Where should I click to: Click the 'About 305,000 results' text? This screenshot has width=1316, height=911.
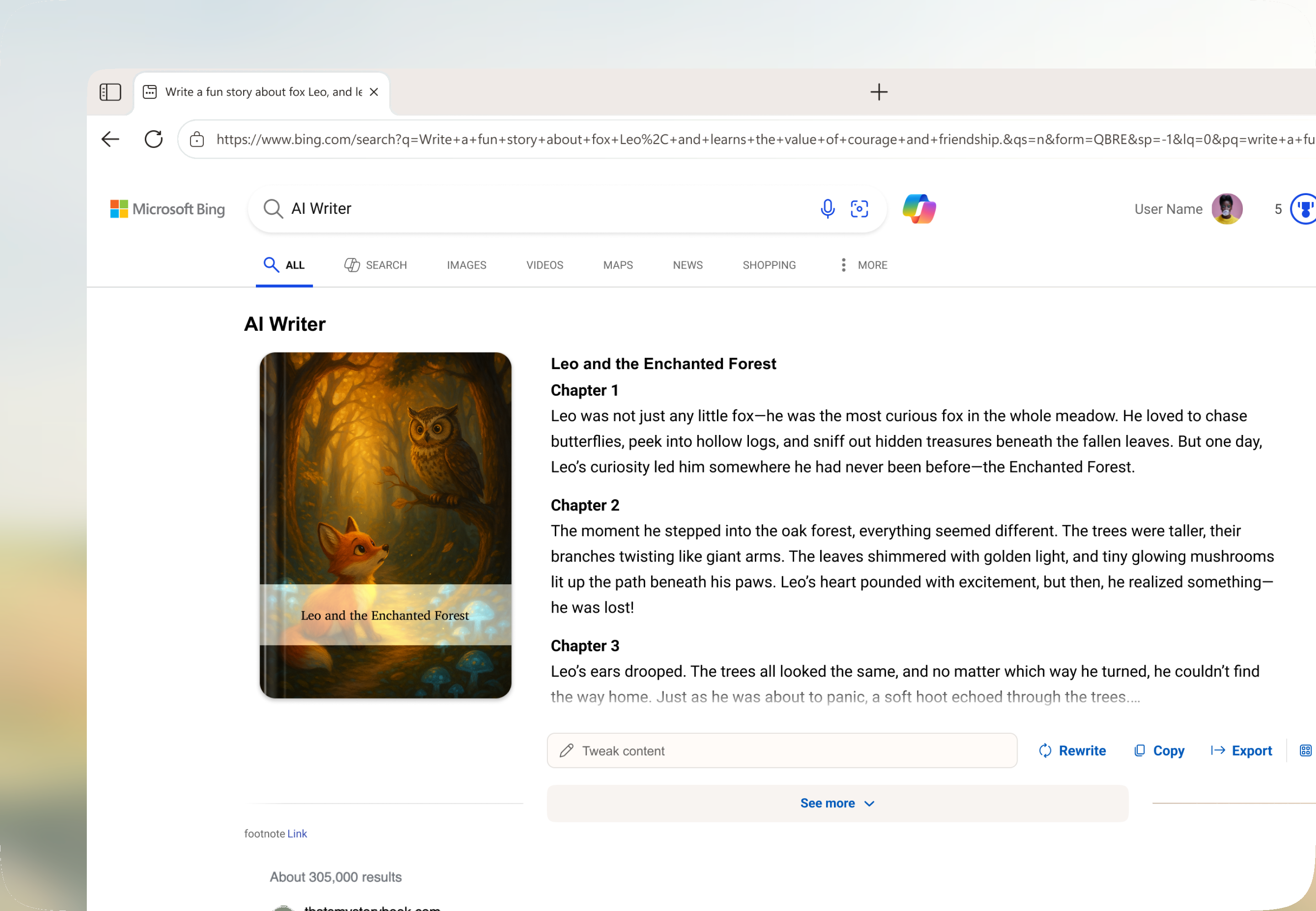[336, 877]
